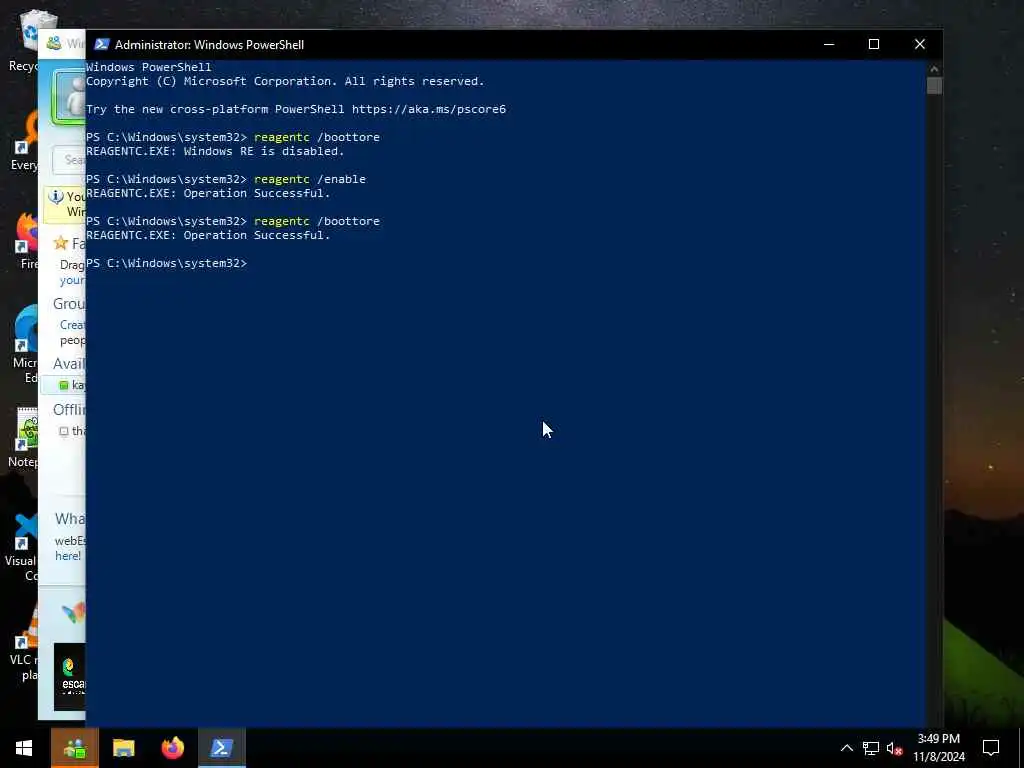Click the PowerShell icon in the title bar

(101, 44)
